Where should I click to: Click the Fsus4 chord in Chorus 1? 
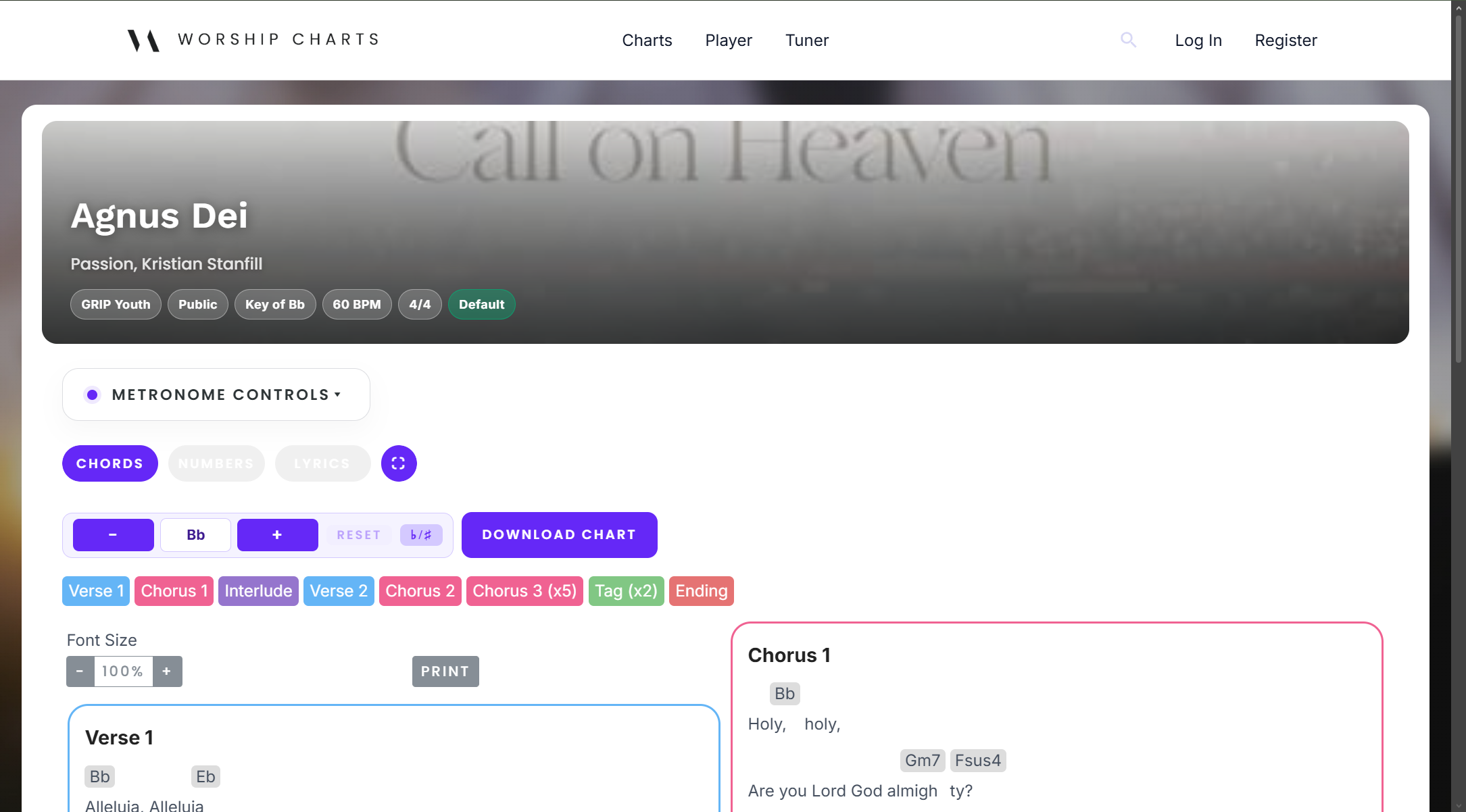point(978,761)
